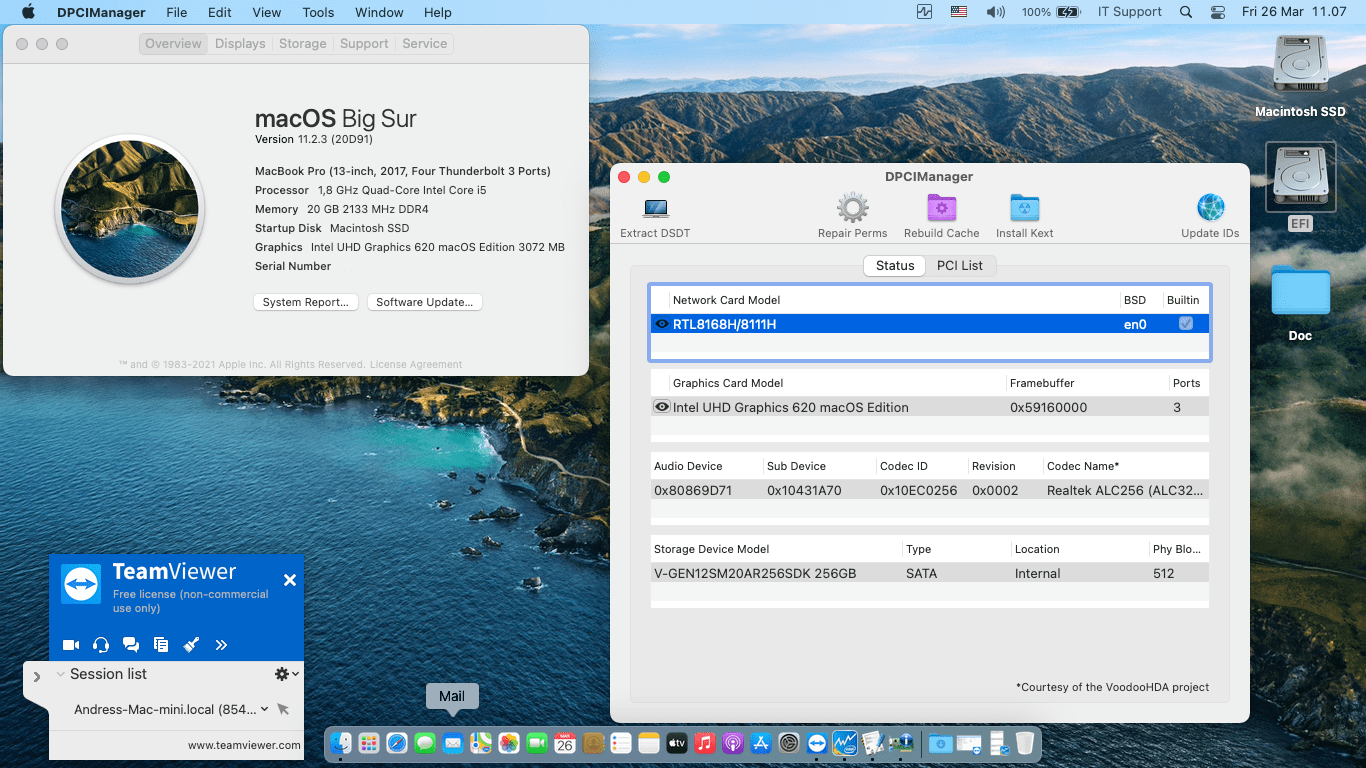
Task: Click the Repair Perms gear icon
Action: pos(852,208)
